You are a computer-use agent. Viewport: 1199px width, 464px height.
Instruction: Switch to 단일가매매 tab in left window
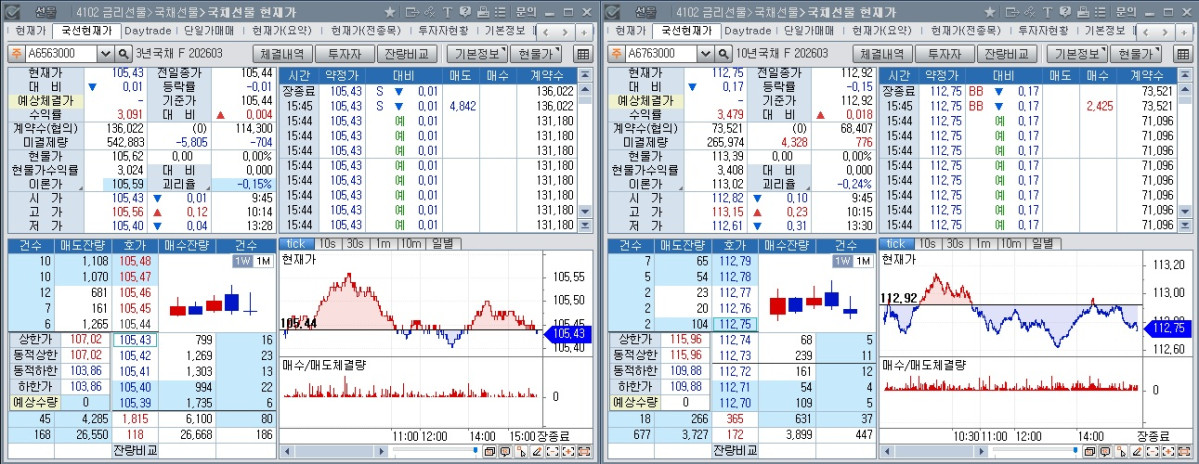tap(210, 31)
